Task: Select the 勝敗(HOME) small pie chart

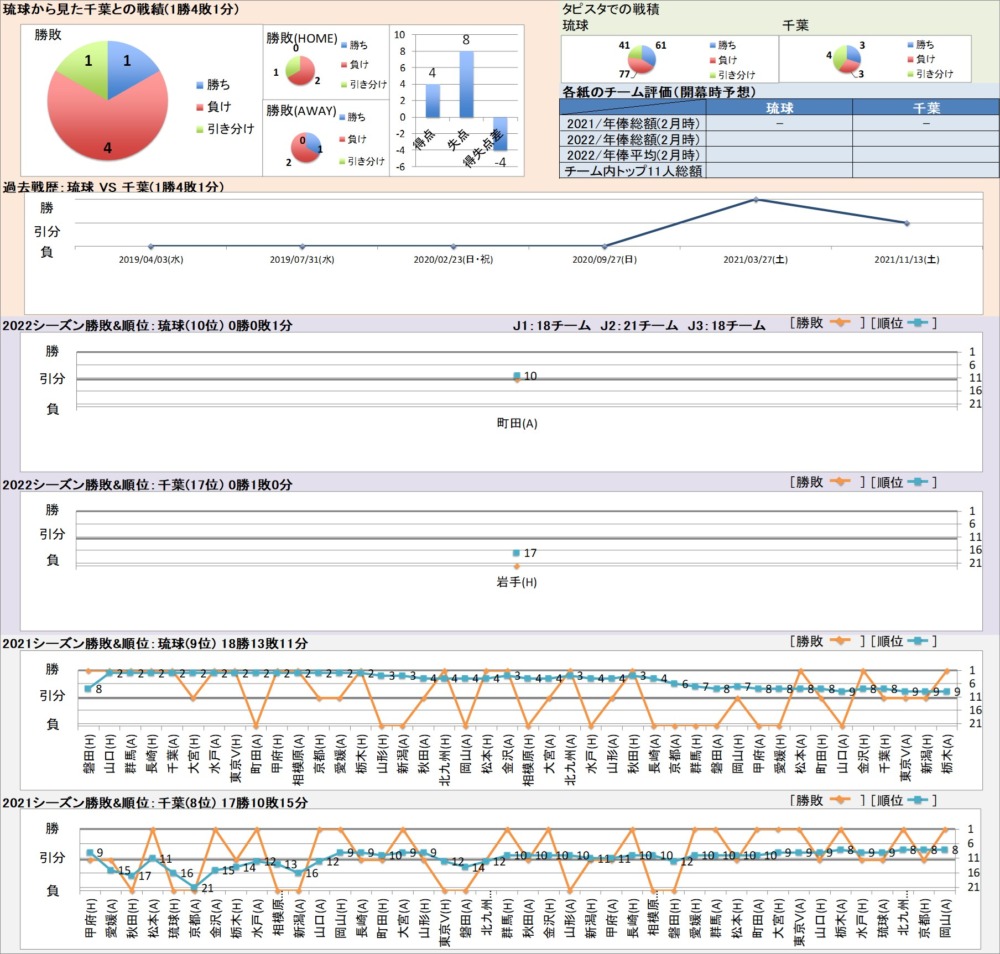Action: (299, 71)
